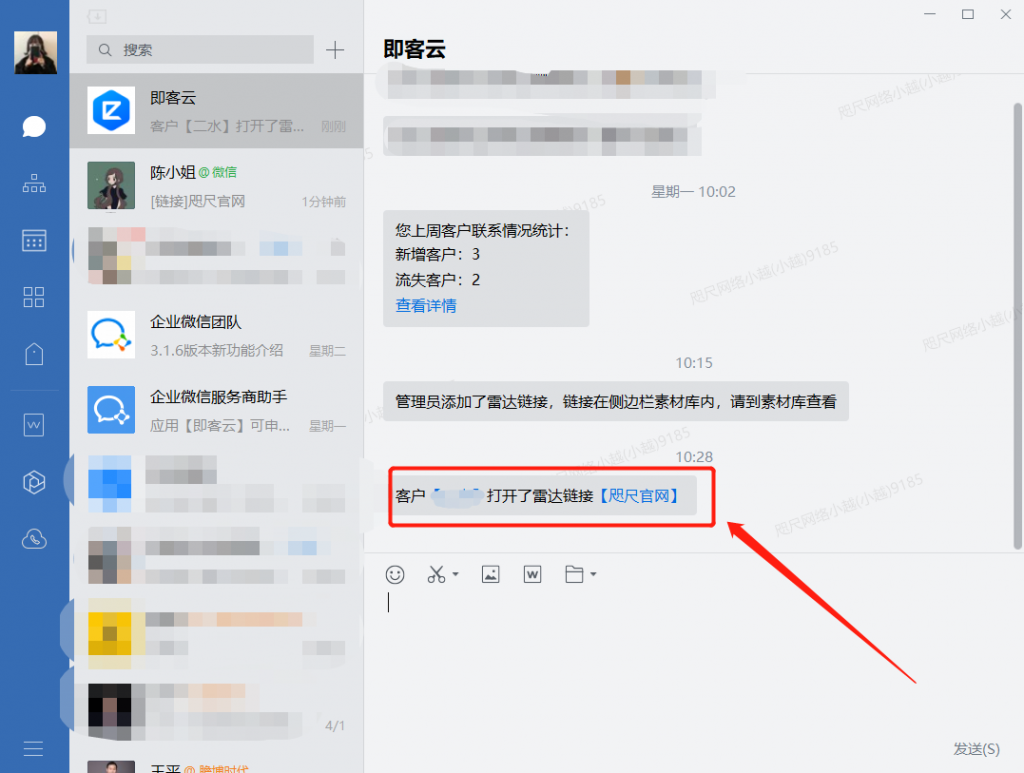Close the window
The image size is (1024, 773).
[1006, 14]
